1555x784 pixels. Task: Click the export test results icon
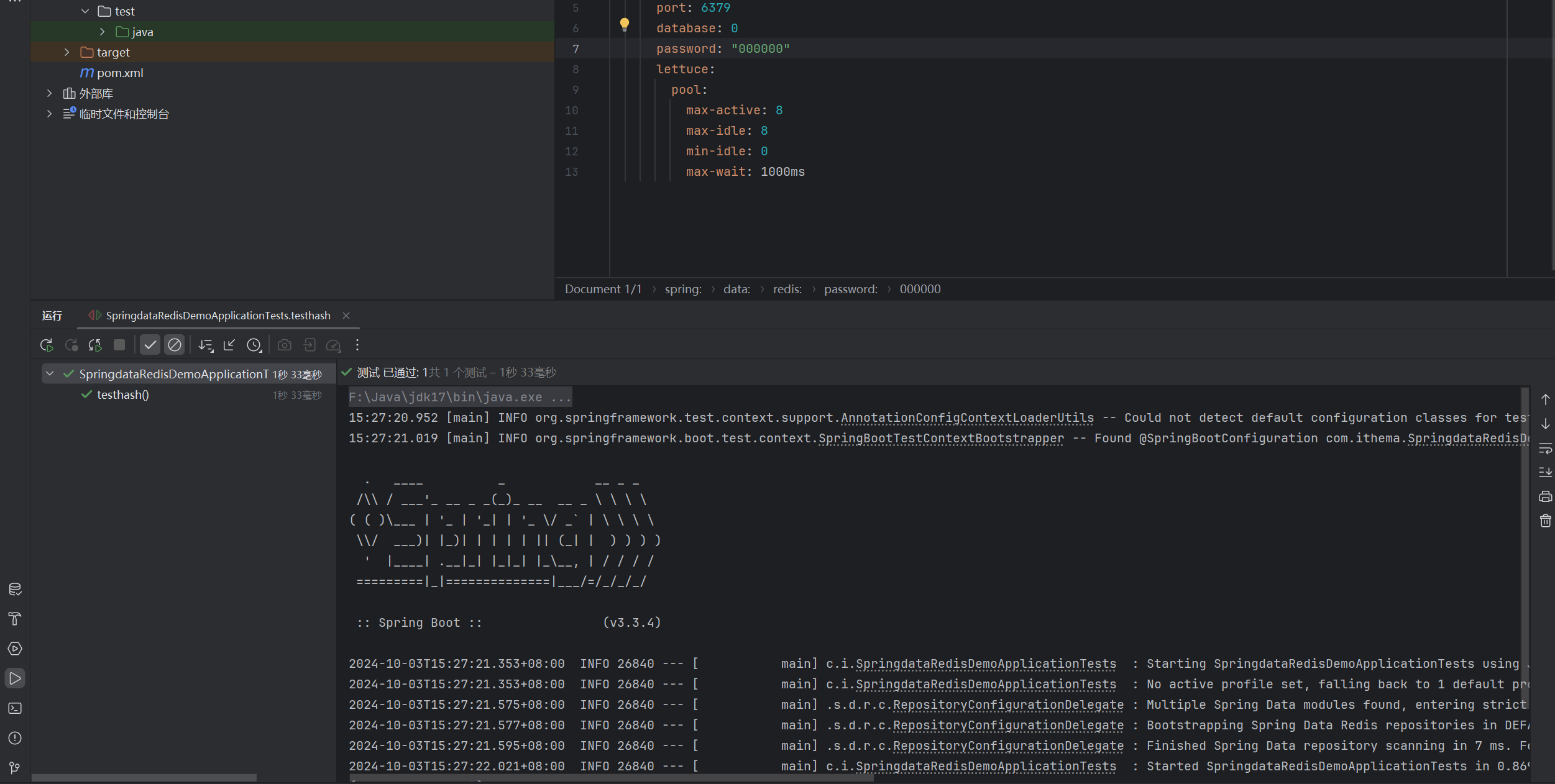[x=310, y=345]
